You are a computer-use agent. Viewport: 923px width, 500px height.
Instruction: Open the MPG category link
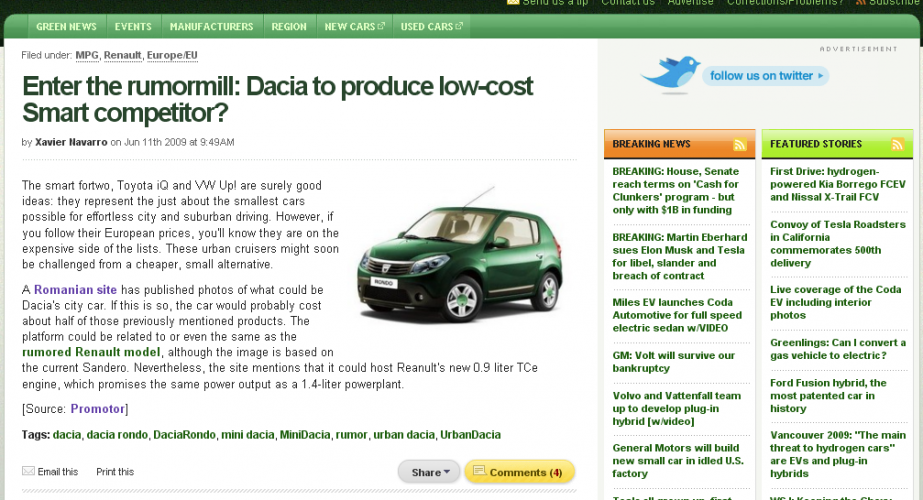tap(87, 55)
